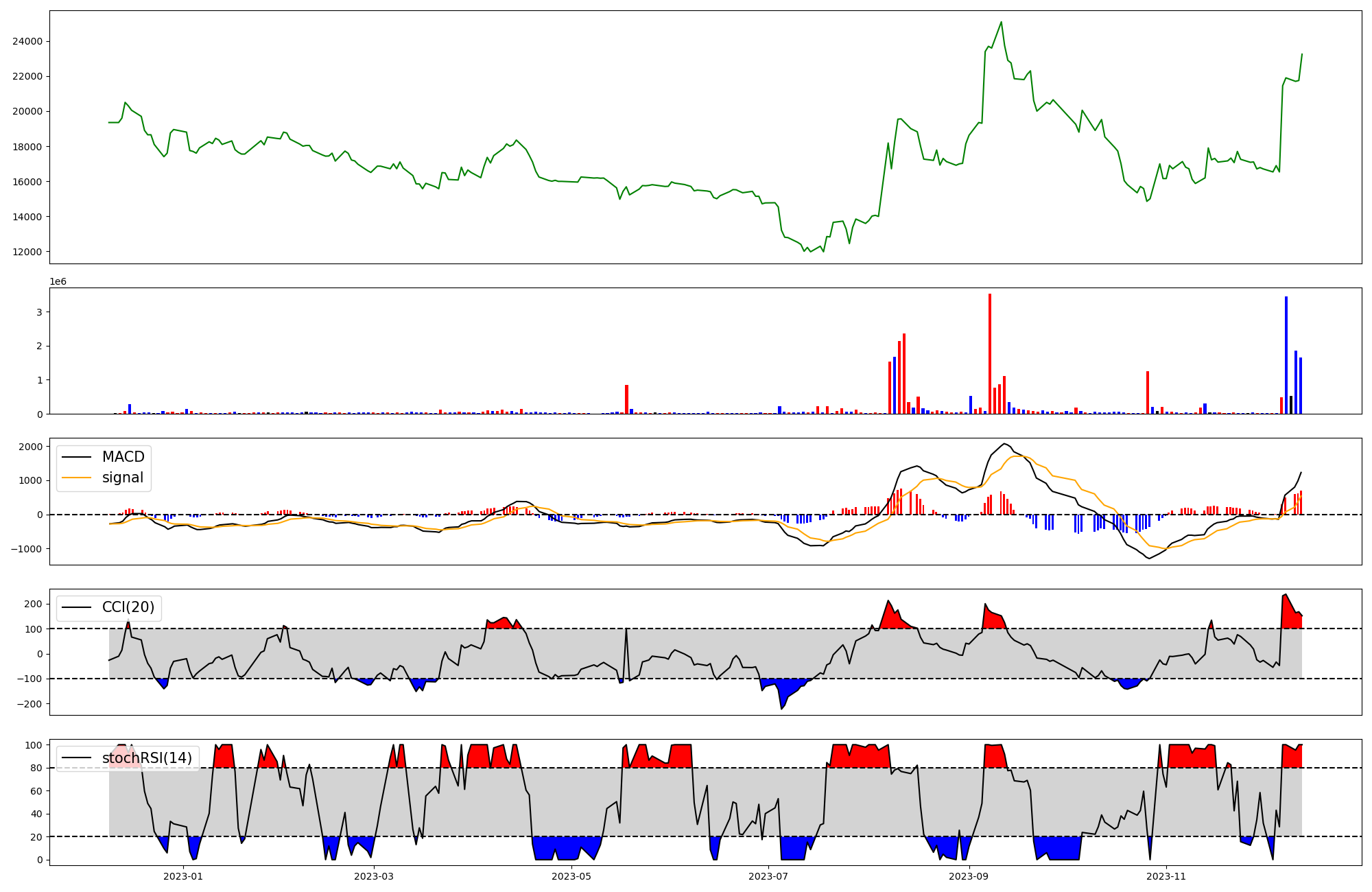Click the 2023-03 date tick label
Screen dimensions: 1372x892
(374, 876)
